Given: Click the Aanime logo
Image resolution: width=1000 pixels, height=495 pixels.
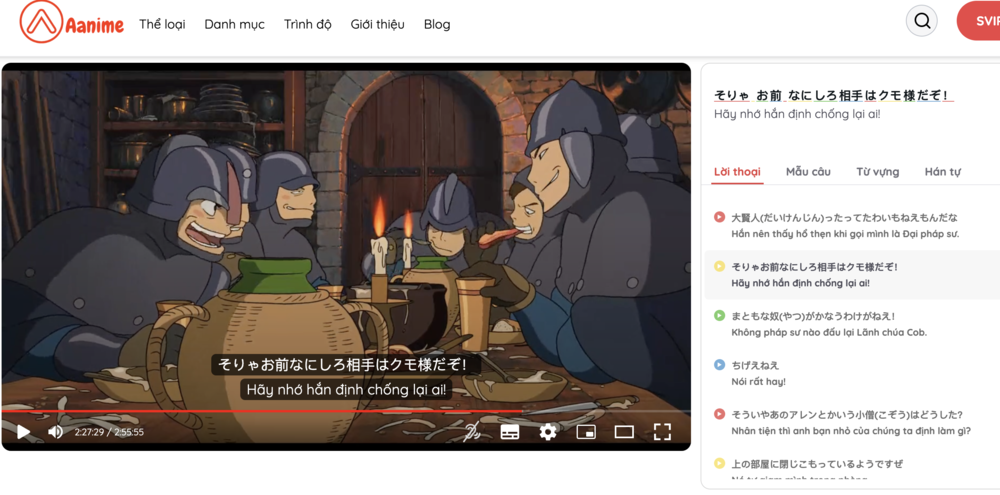Looking at the screenshot, I should 70,23.
